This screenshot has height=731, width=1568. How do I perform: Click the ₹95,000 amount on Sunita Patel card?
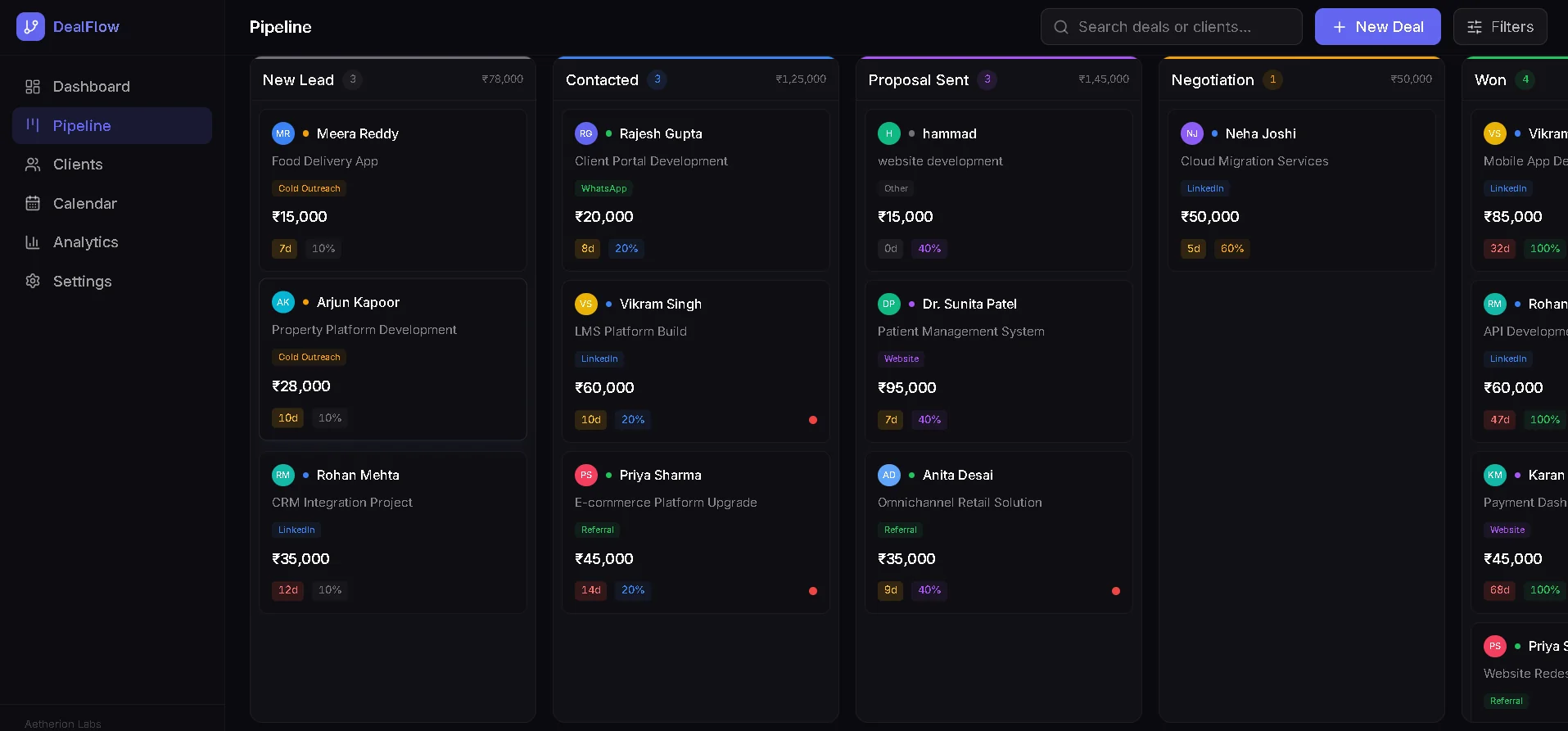(x=907, y=388)
